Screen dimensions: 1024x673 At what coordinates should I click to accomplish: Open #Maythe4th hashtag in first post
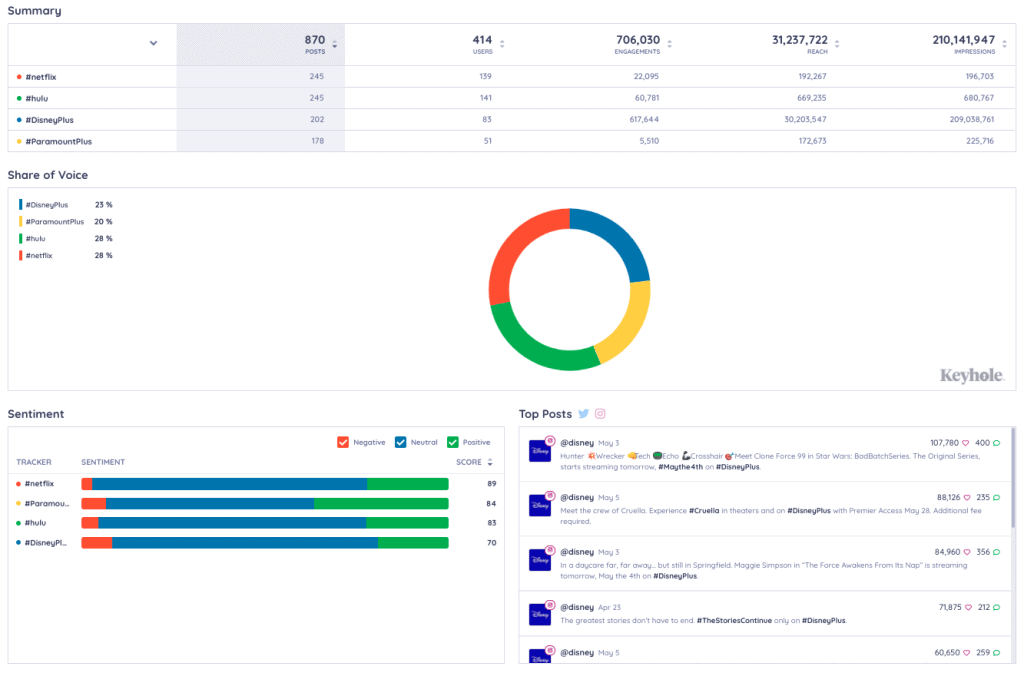click(x=680, y=467)
